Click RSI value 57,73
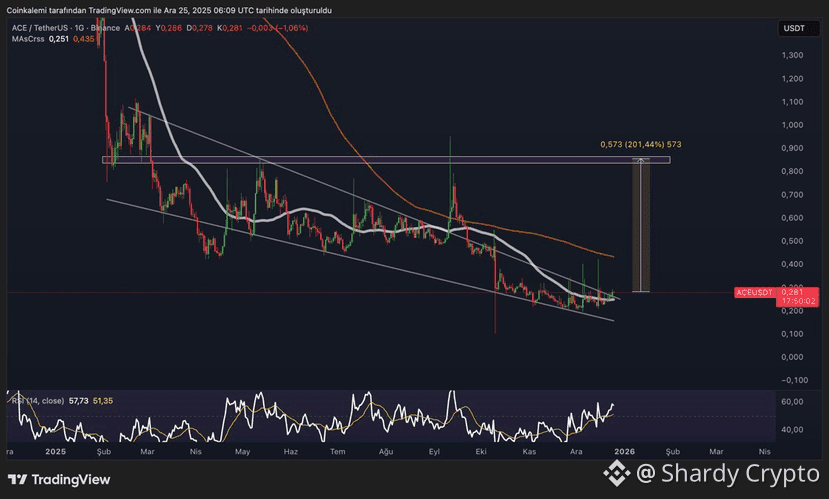Image resolution: width=829 pixels, height=499 pixels. (78, 401)
